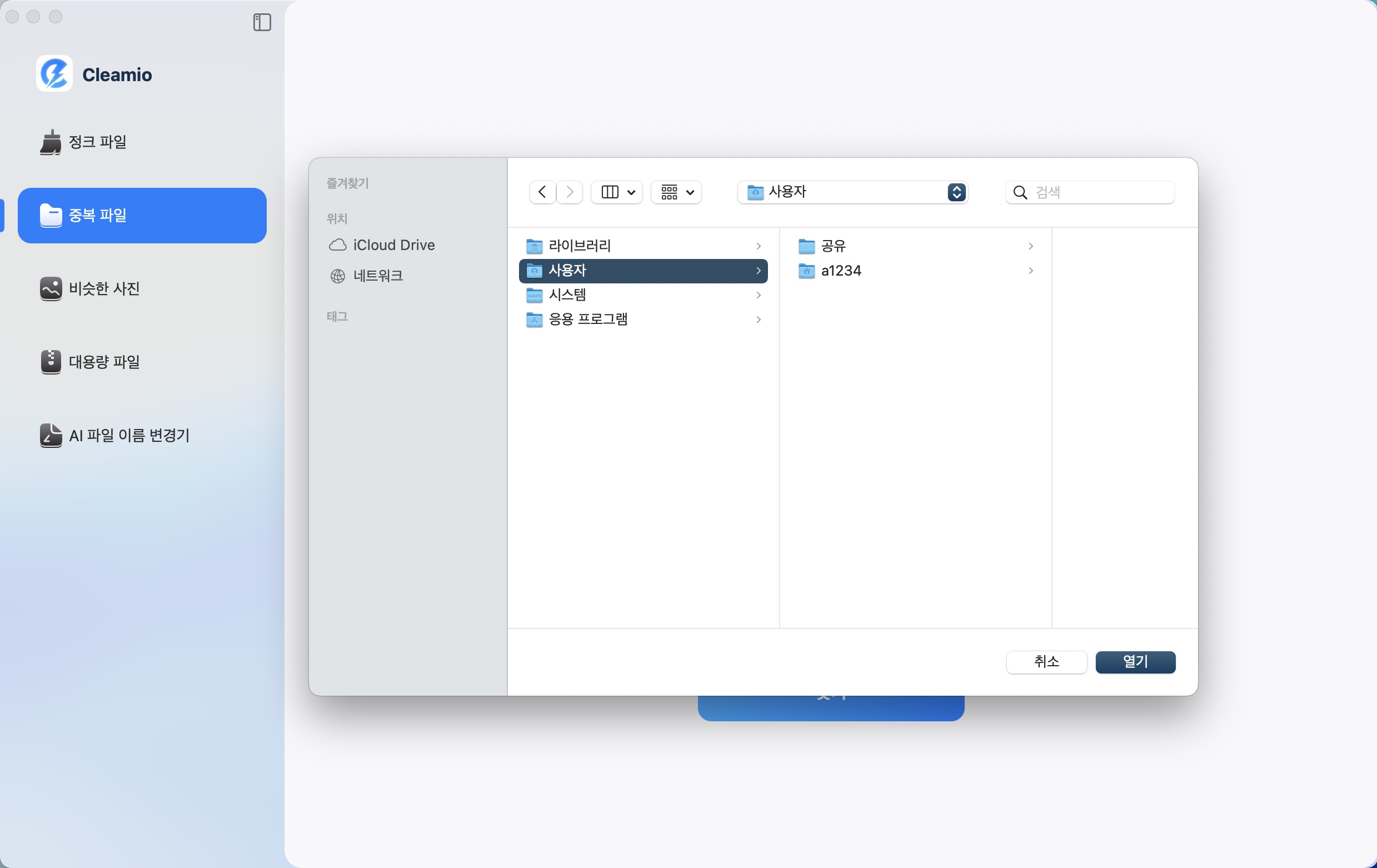The image size is (1377, 868).
Task: Toggle the sidebar panel icon
Action: 262,22
